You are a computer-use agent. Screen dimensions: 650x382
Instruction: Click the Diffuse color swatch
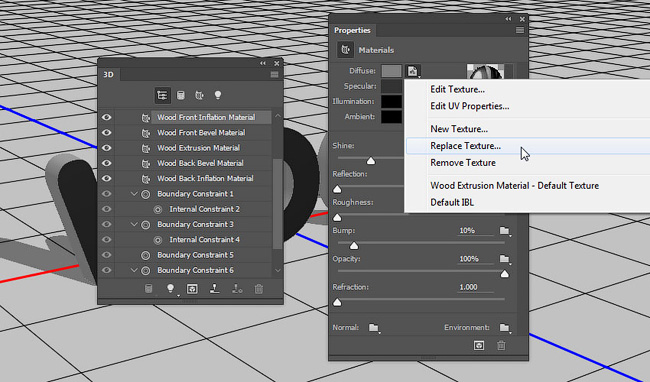(391, 71)
